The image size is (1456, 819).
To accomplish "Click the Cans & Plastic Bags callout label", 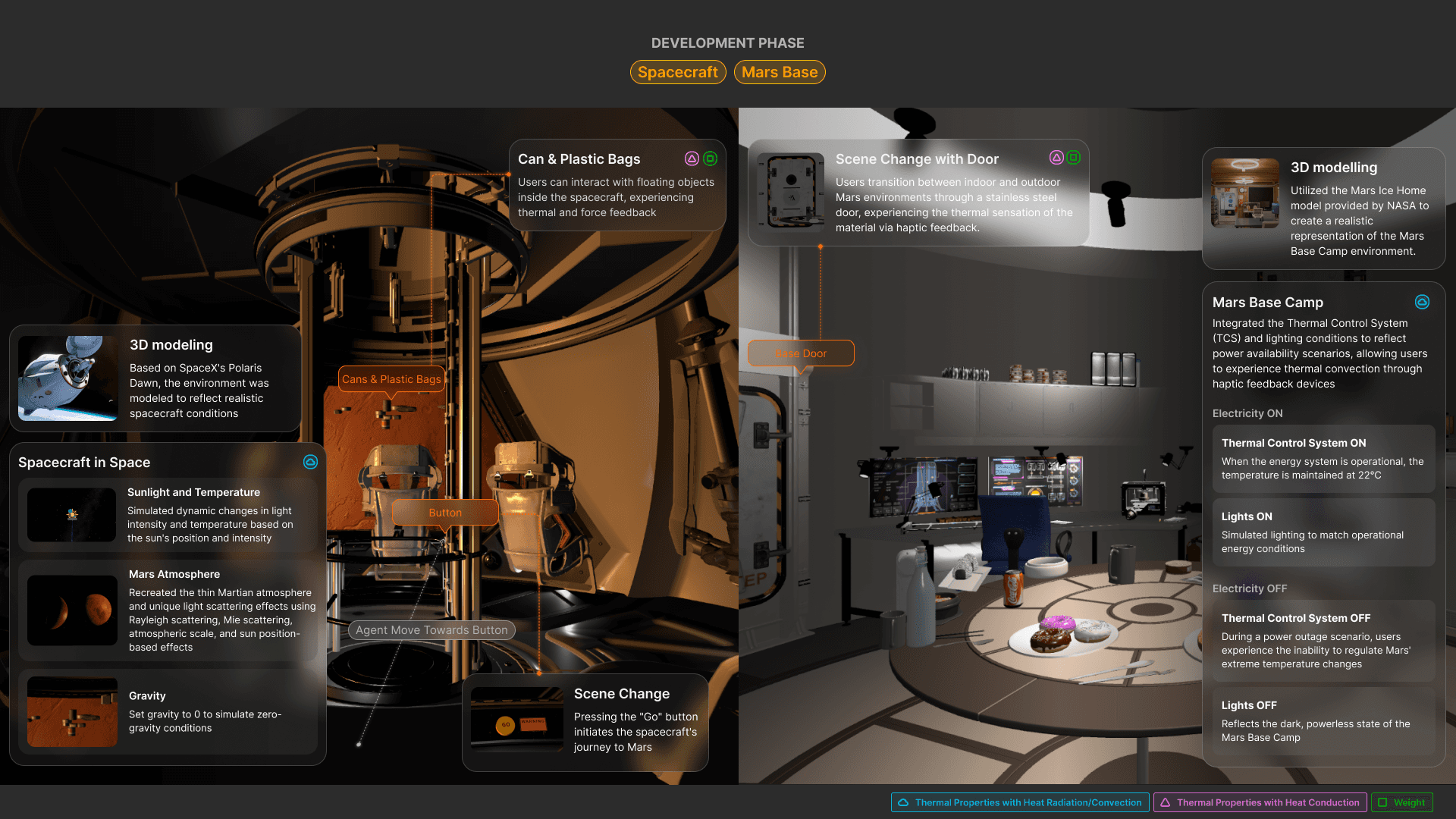I will click(x=391, y=379).
